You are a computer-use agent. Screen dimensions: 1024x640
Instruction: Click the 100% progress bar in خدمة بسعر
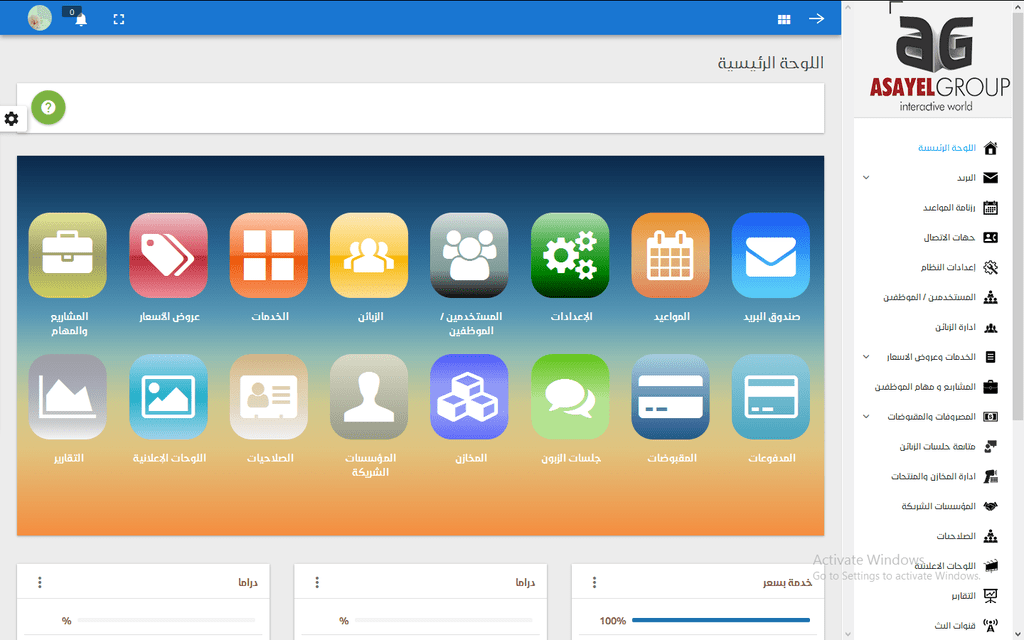click(721, 620)
